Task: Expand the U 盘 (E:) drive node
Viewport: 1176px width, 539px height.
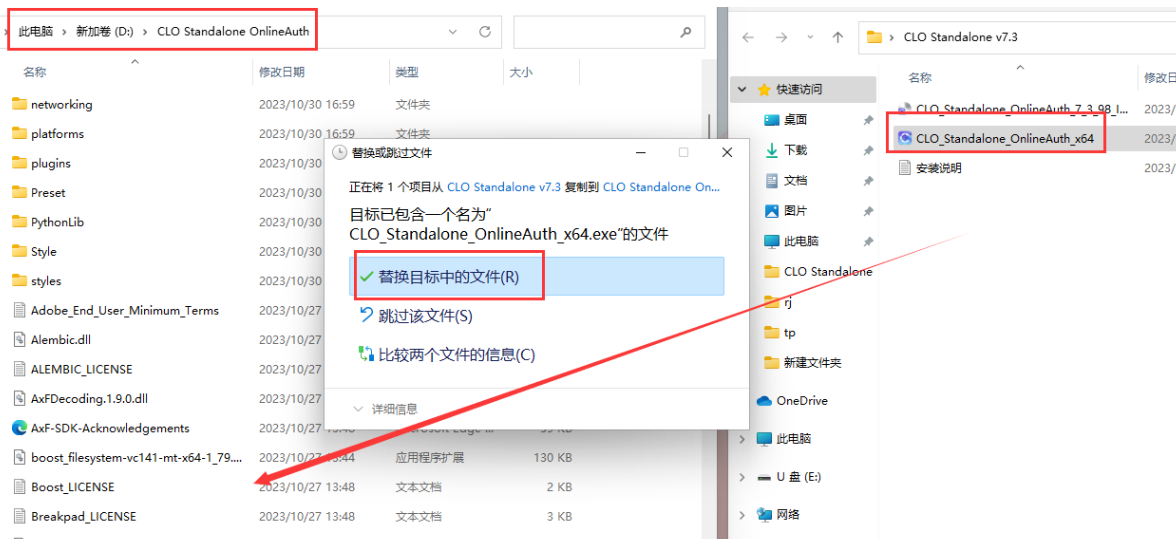Action: [742, 477]
